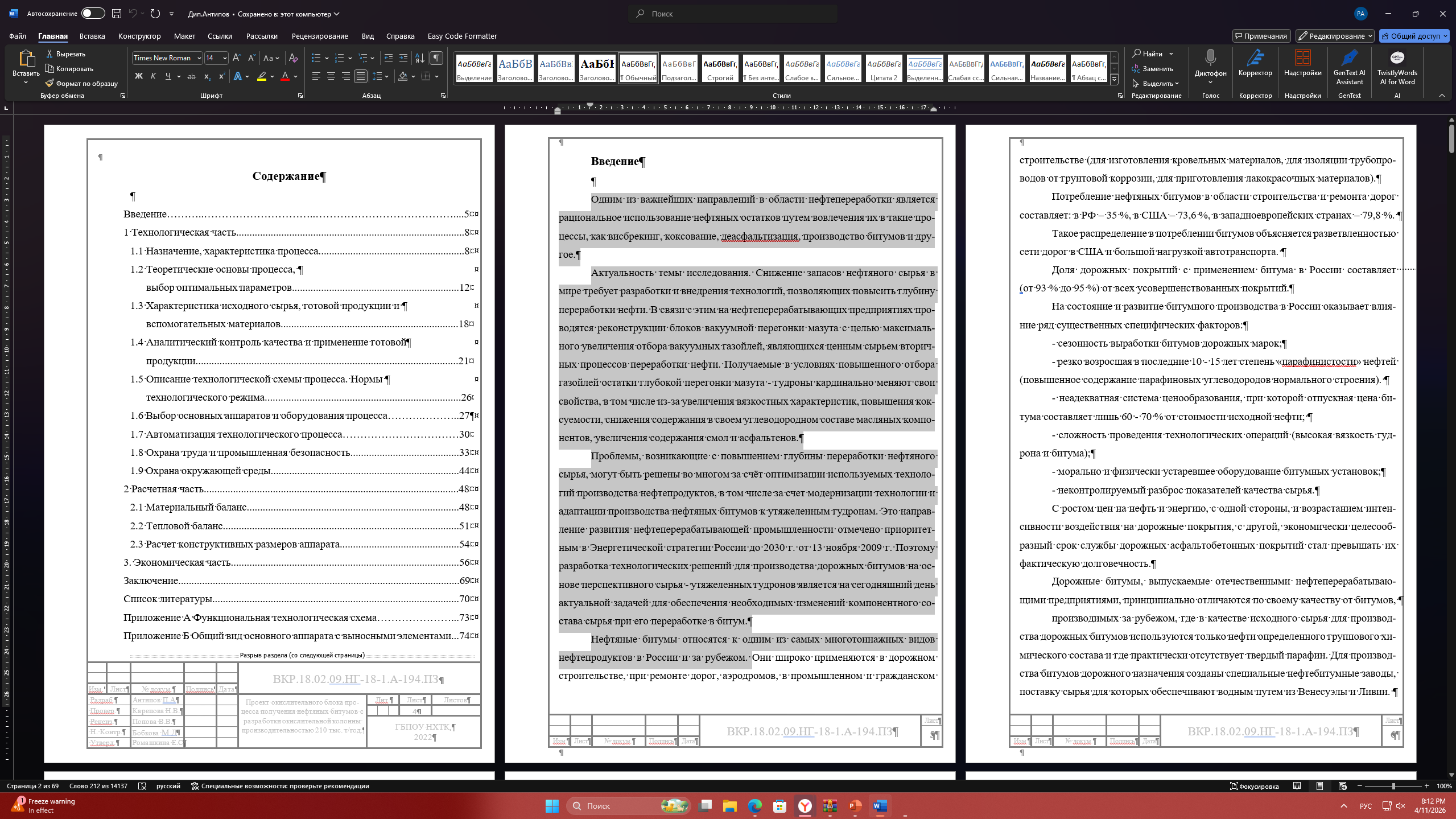Click the clear formatting eraser icon
Viewport: 1456px width, 819px height.
[293, 58]
